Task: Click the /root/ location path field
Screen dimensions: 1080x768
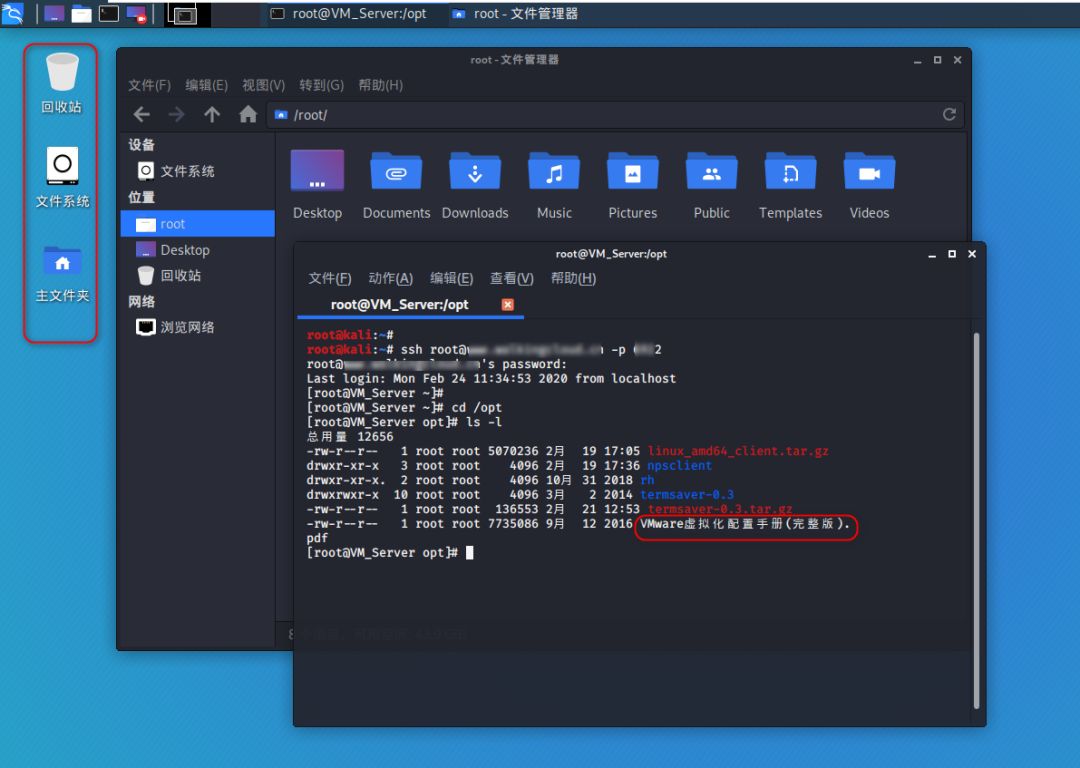Action: click(605, 115)
